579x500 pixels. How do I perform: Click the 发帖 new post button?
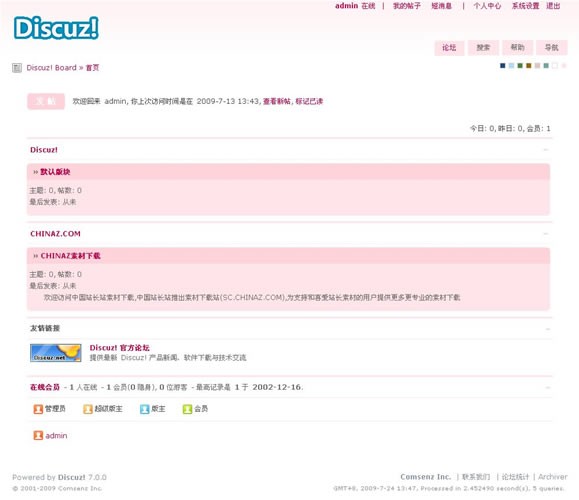click(46, 102)
